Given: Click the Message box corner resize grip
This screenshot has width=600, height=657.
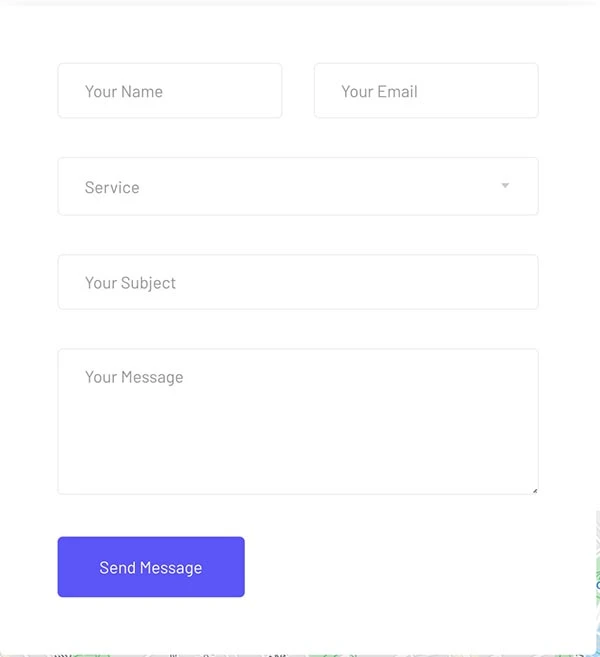Looking at the screenshot, I should [x=535, y=491].
